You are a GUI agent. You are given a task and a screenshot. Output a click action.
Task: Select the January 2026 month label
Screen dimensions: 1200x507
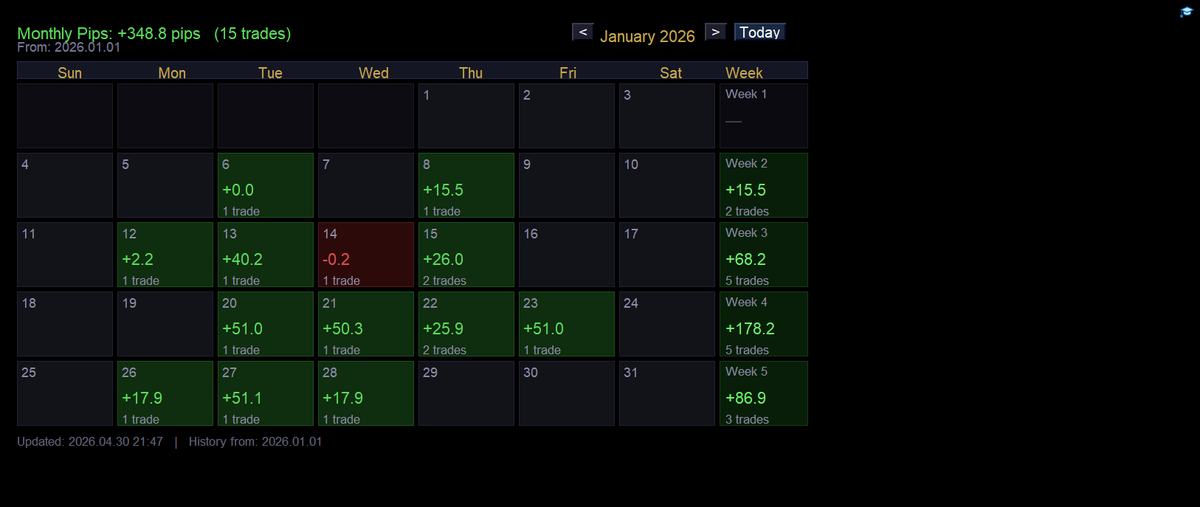point(647,36)
